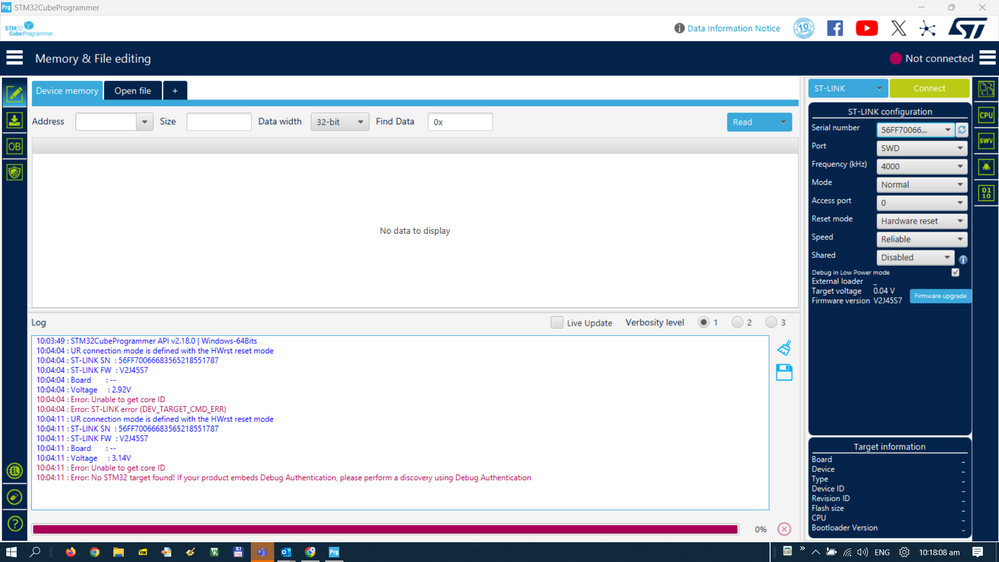
Task: Open the 0110 registers icon in right sidebar
Action: click(x=986, y=192)
